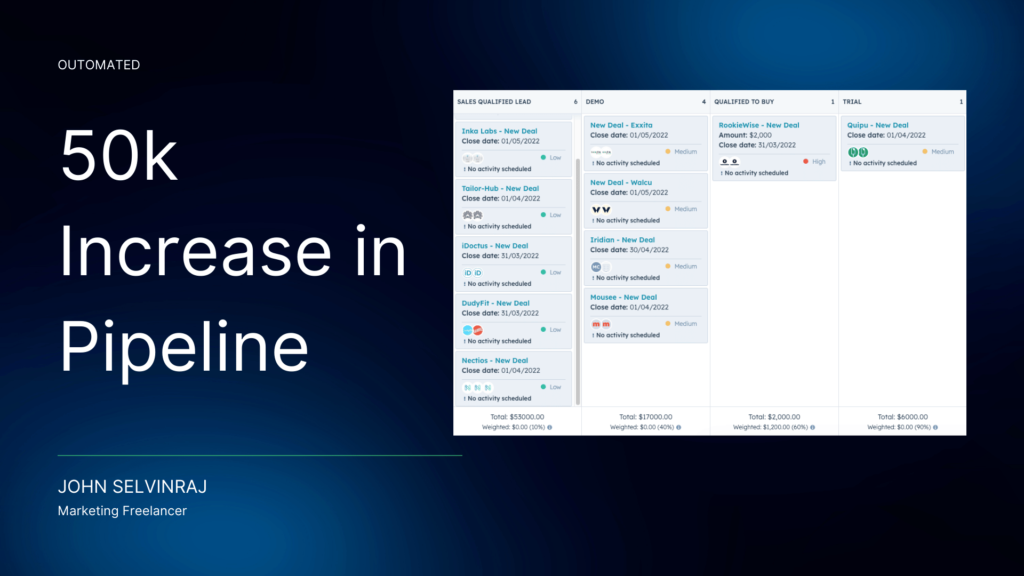This screenshot has height=576, width=1024.
Task: Select the Sales Qualified Lead column header
Action: 494,102
